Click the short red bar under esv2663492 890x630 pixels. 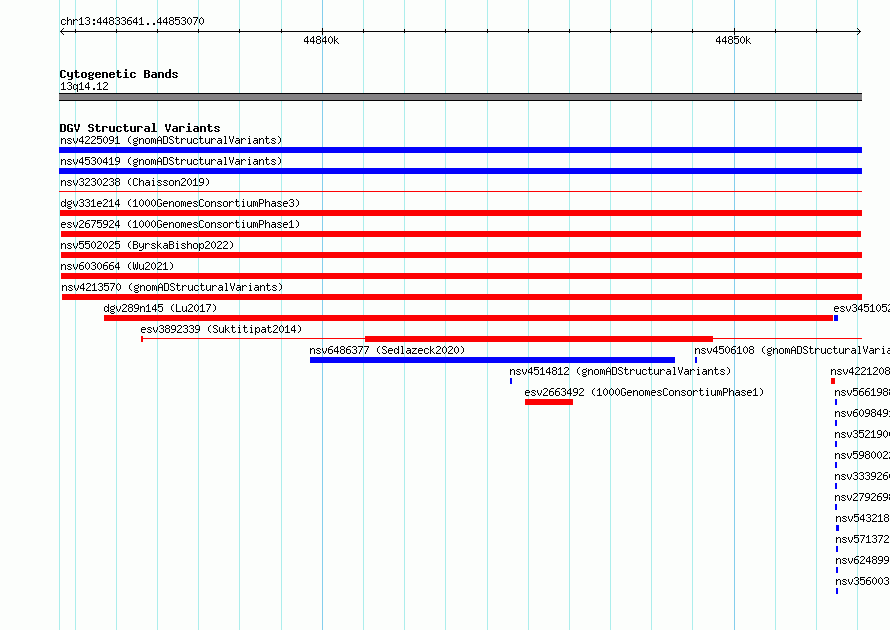tap(549, 402)
